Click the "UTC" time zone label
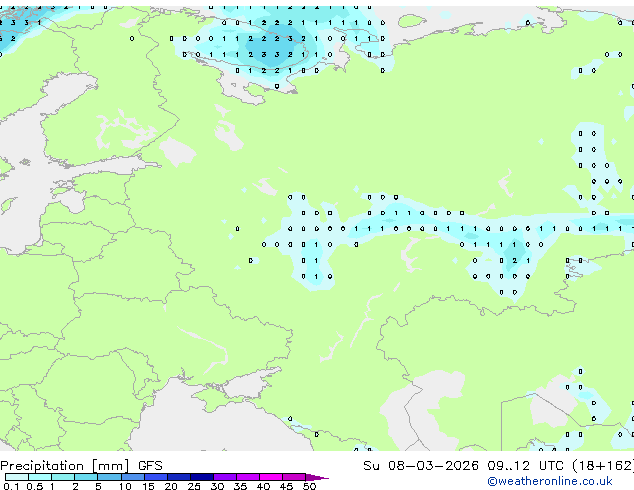 point(551,466)
